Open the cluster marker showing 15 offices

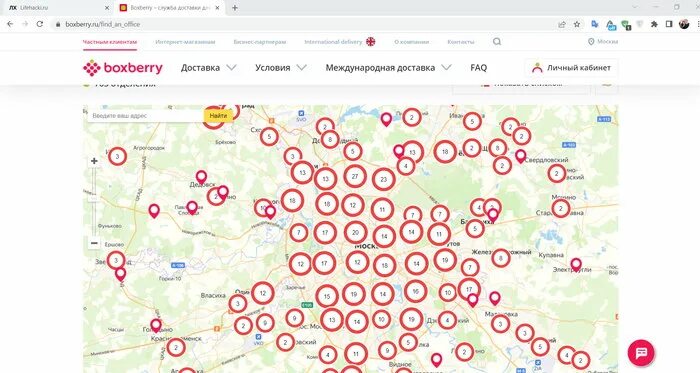[x=327, y=296]
